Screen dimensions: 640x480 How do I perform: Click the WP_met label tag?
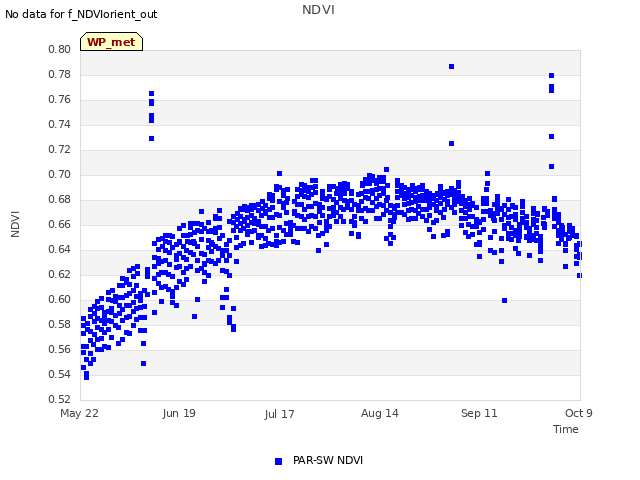tap(111, 42)
